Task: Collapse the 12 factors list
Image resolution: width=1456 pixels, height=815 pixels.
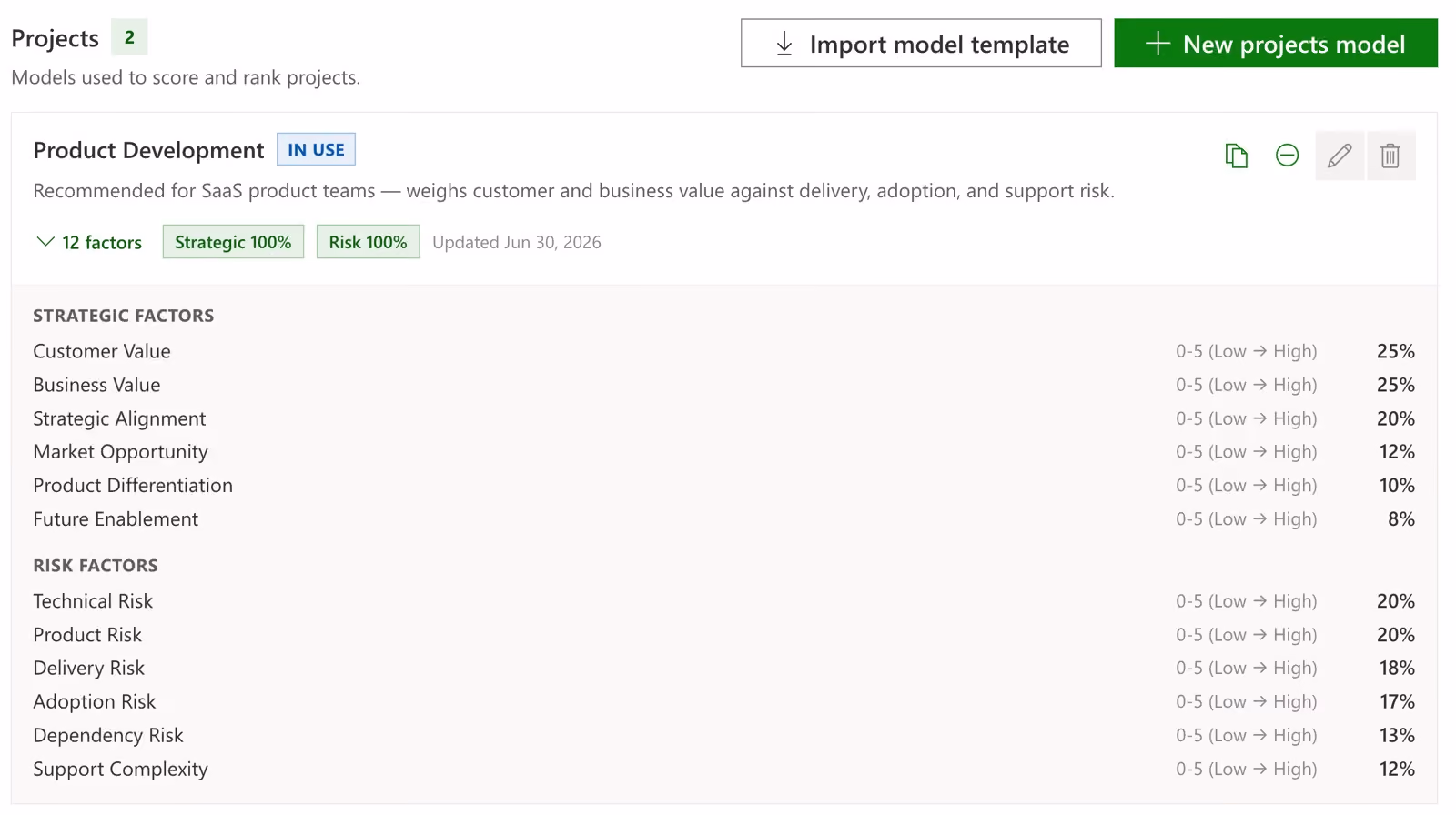Action: [89, 242]
